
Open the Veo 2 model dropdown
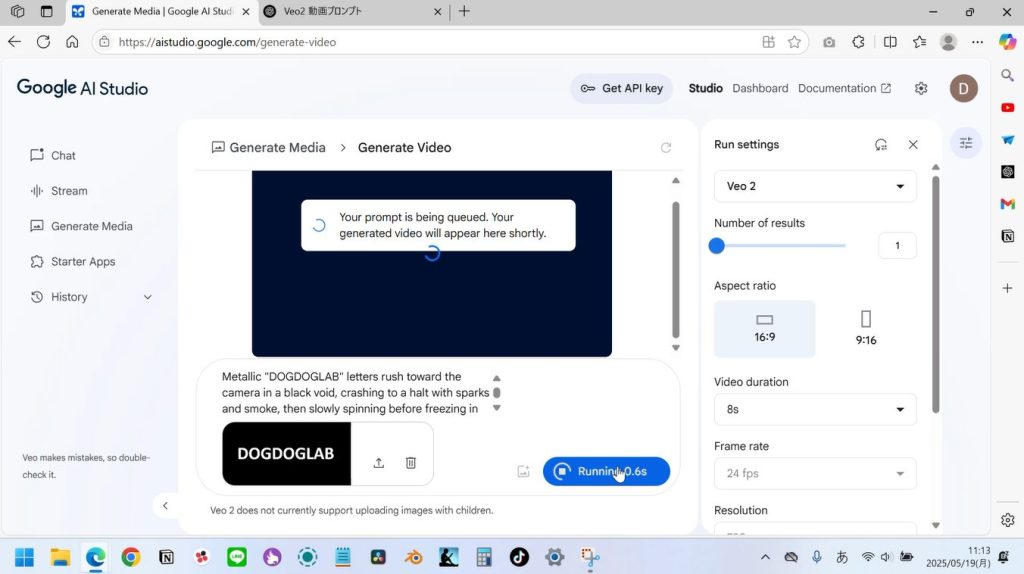815,187
